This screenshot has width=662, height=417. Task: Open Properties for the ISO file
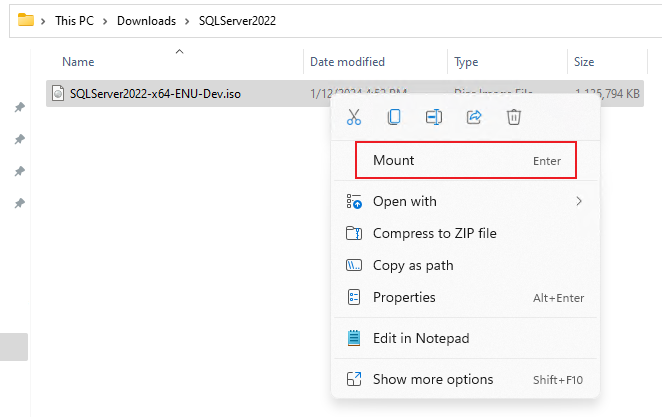coord(466,297)
